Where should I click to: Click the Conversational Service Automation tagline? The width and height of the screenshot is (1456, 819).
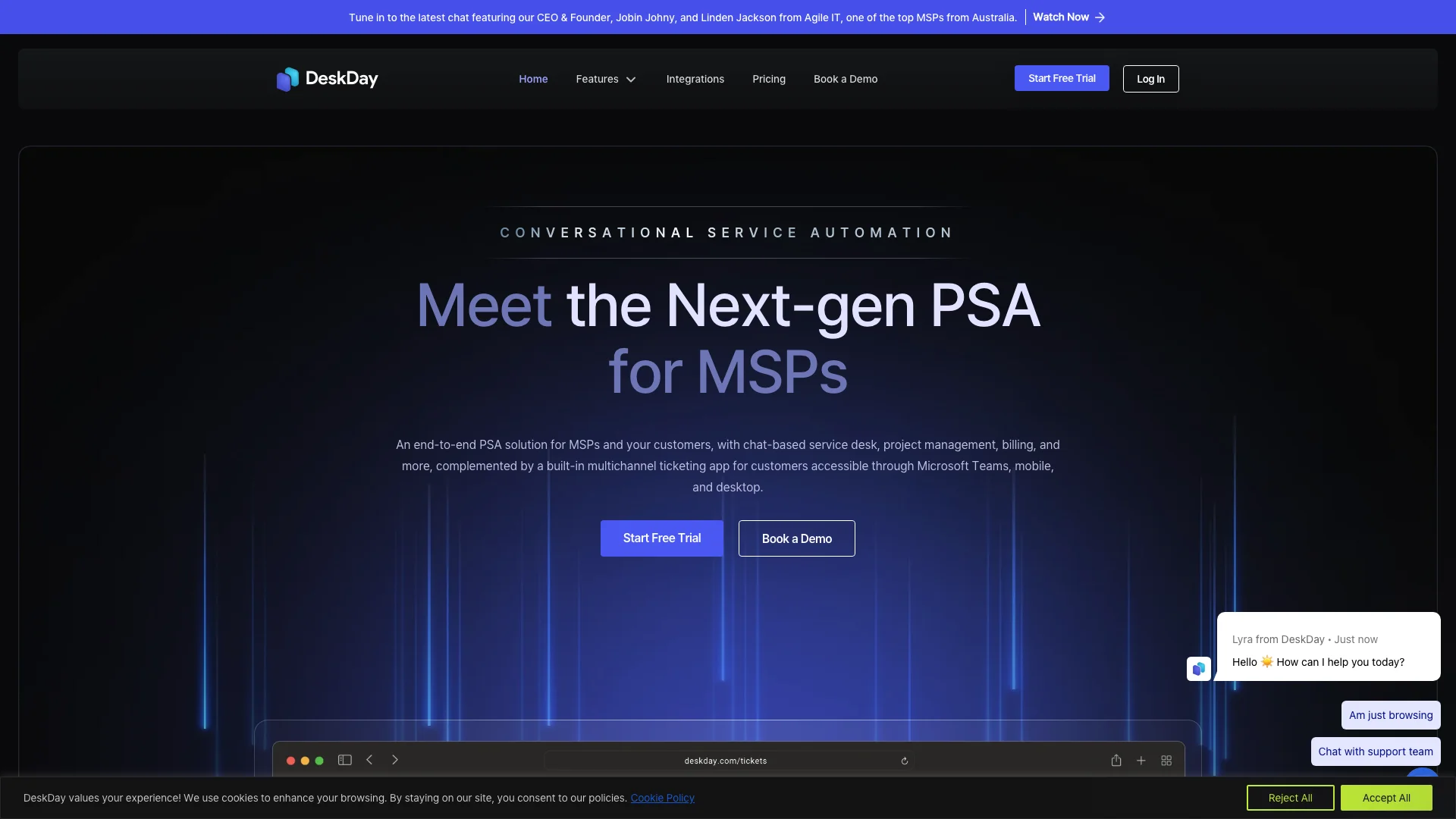pyautogui.click(x=727, y=233)
